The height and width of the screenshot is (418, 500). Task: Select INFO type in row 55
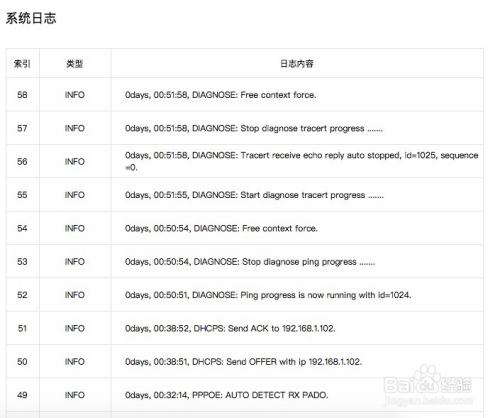click(75, 195)
